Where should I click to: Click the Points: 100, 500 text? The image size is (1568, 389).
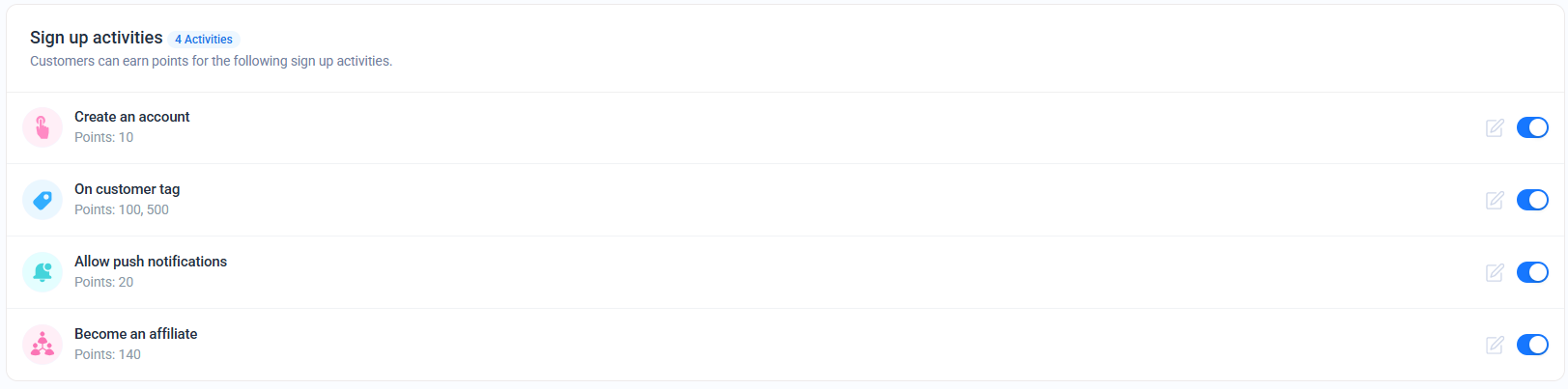pyautogui.click(x=122, y=209)
